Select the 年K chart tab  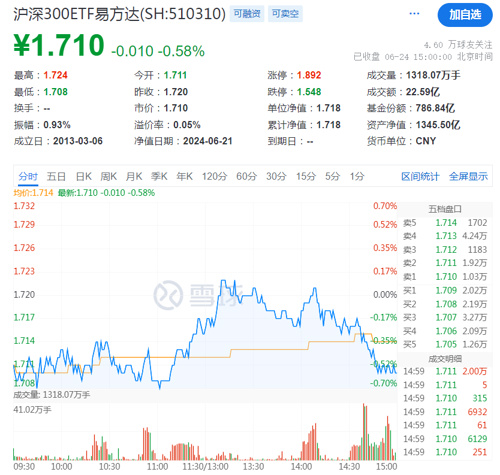point(184,176)
